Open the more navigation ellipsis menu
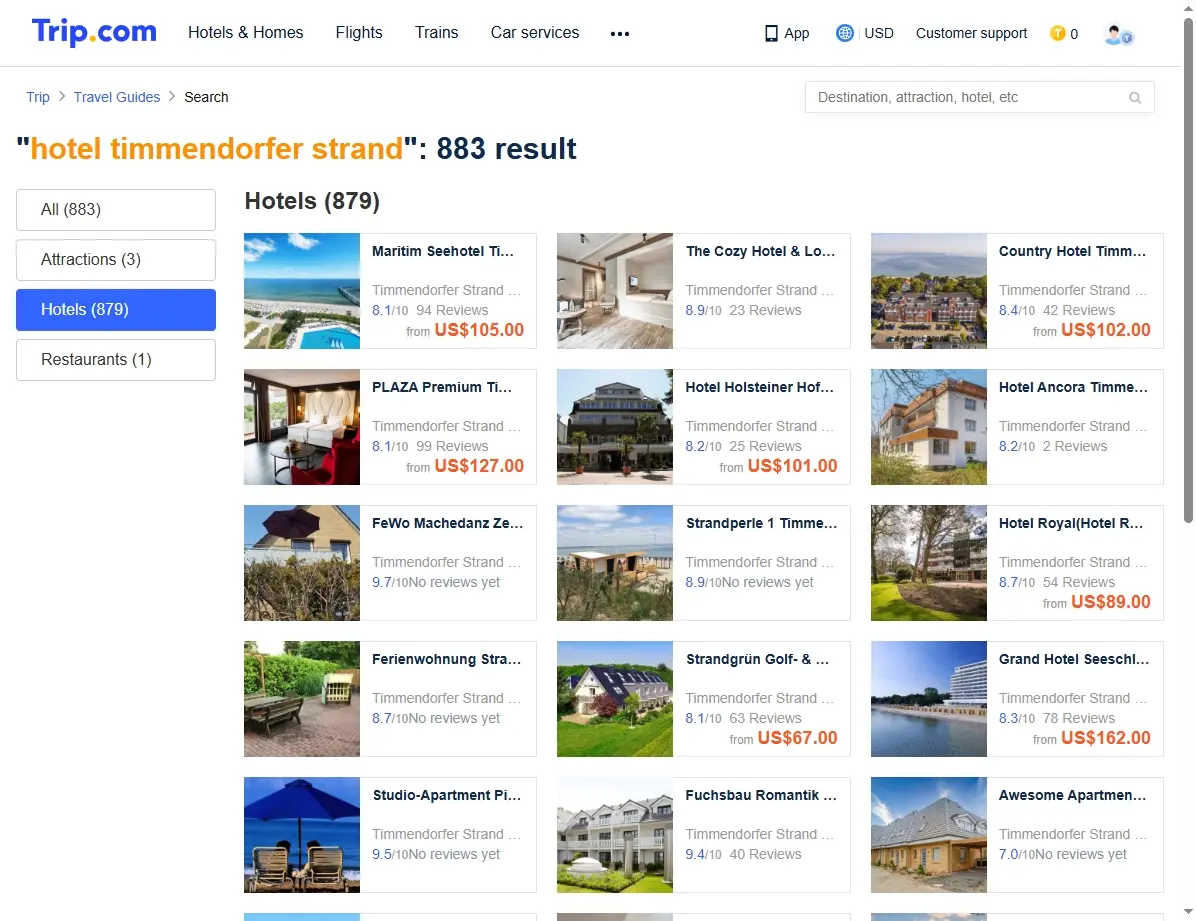Viewport: 1196px width, 921px height. pyautogui.click(x=620, y=34)
